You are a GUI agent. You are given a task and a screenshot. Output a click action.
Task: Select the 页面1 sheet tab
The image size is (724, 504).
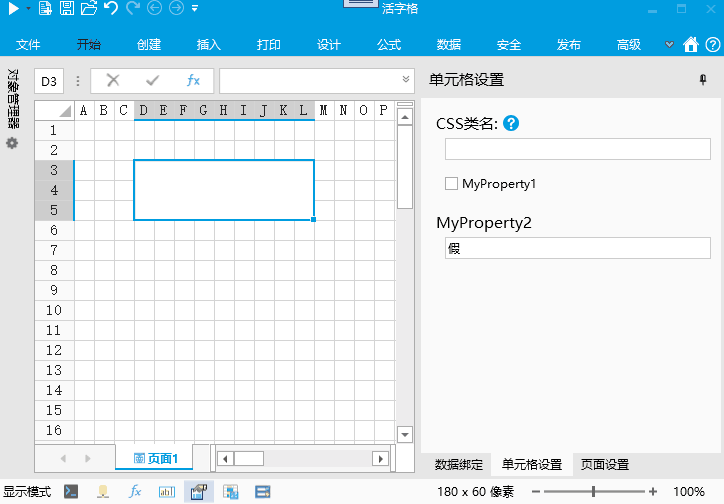pyautogui.click(x=155, y=458)
